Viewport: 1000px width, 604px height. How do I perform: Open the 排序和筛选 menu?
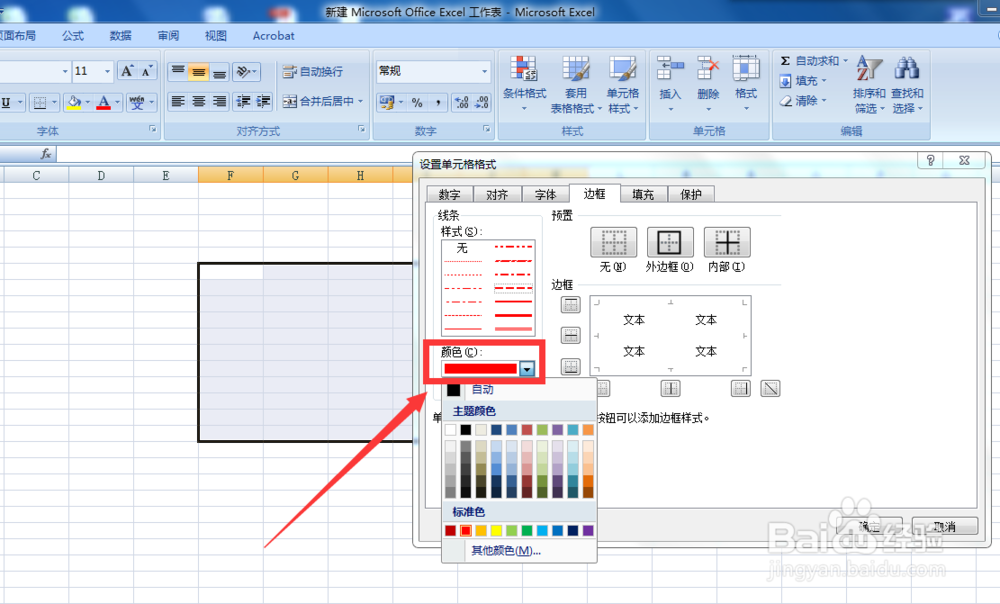click(869, 85)
